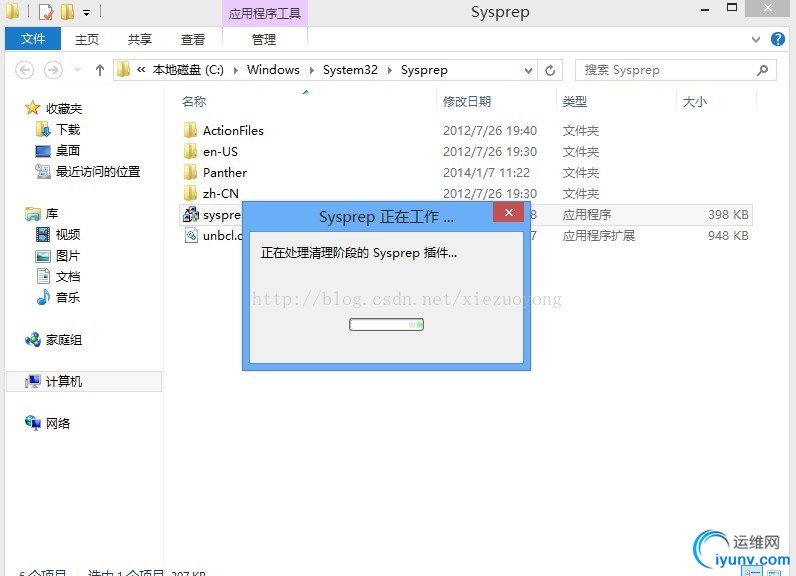Open 桌面 in the navigation pane

pyautogui.click(x=68, y=150)
